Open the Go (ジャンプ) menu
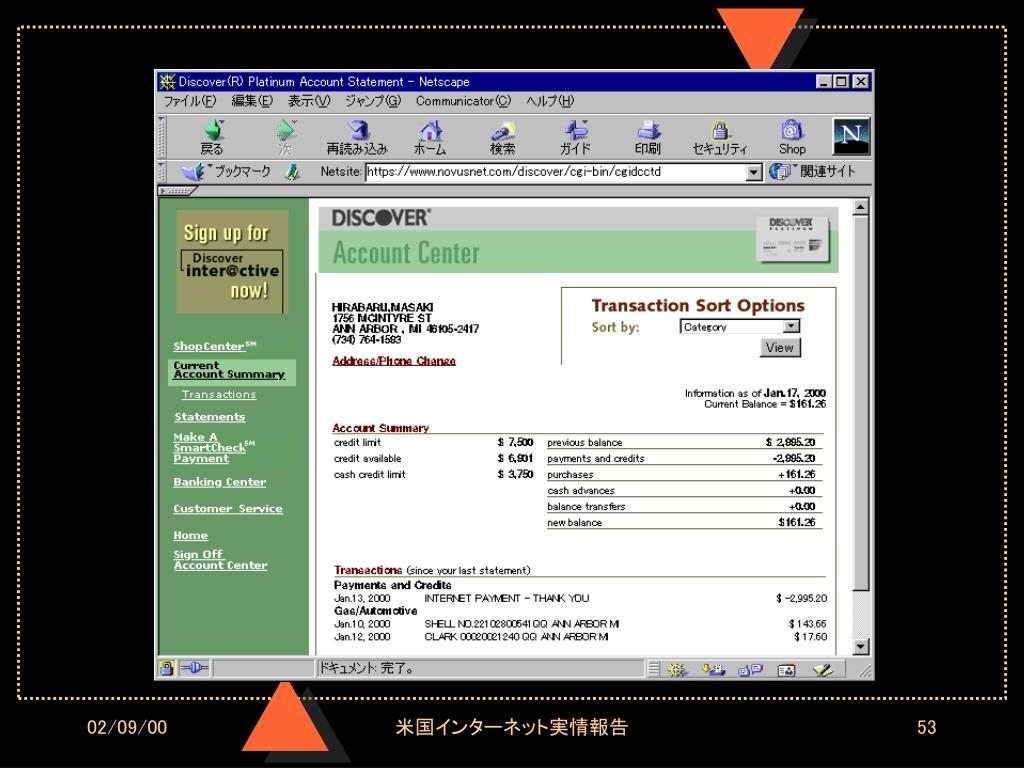The height and width of the screenshot is (768, 1024). tap(373, 101)
